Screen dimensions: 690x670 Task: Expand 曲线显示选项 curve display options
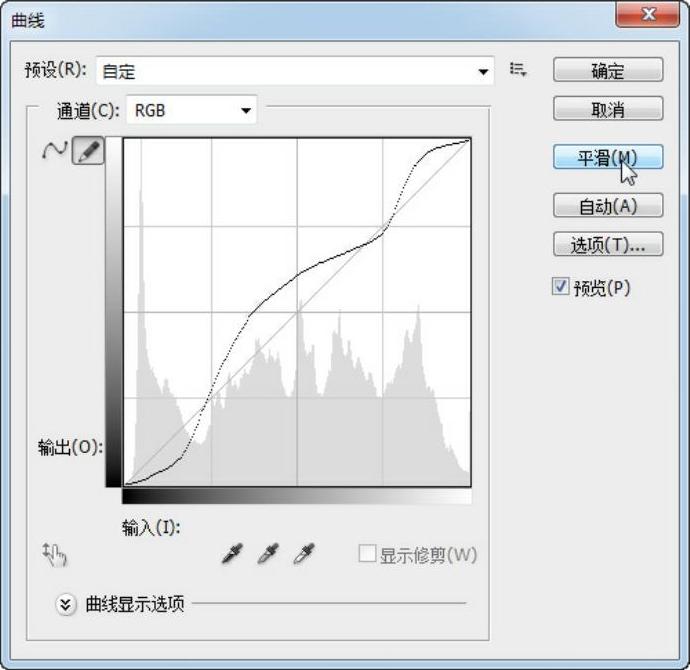point(67,604)
